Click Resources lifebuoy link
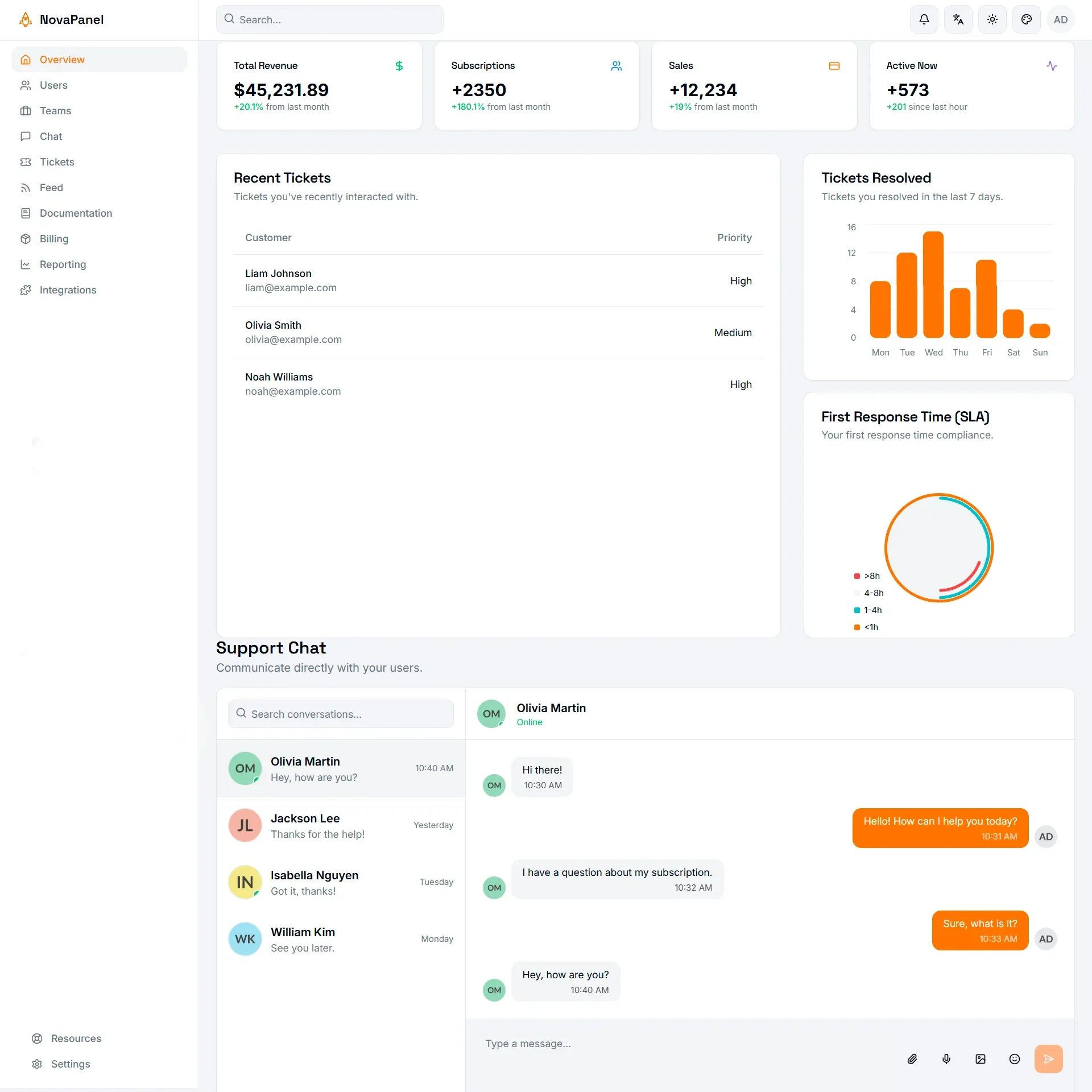 click(76, 1039)
